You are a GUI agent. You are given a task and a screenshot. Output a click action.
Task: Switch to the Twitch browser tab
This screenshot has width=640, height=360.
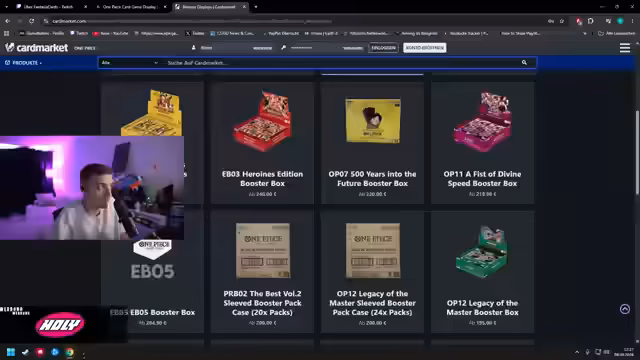tap(49, 7)
